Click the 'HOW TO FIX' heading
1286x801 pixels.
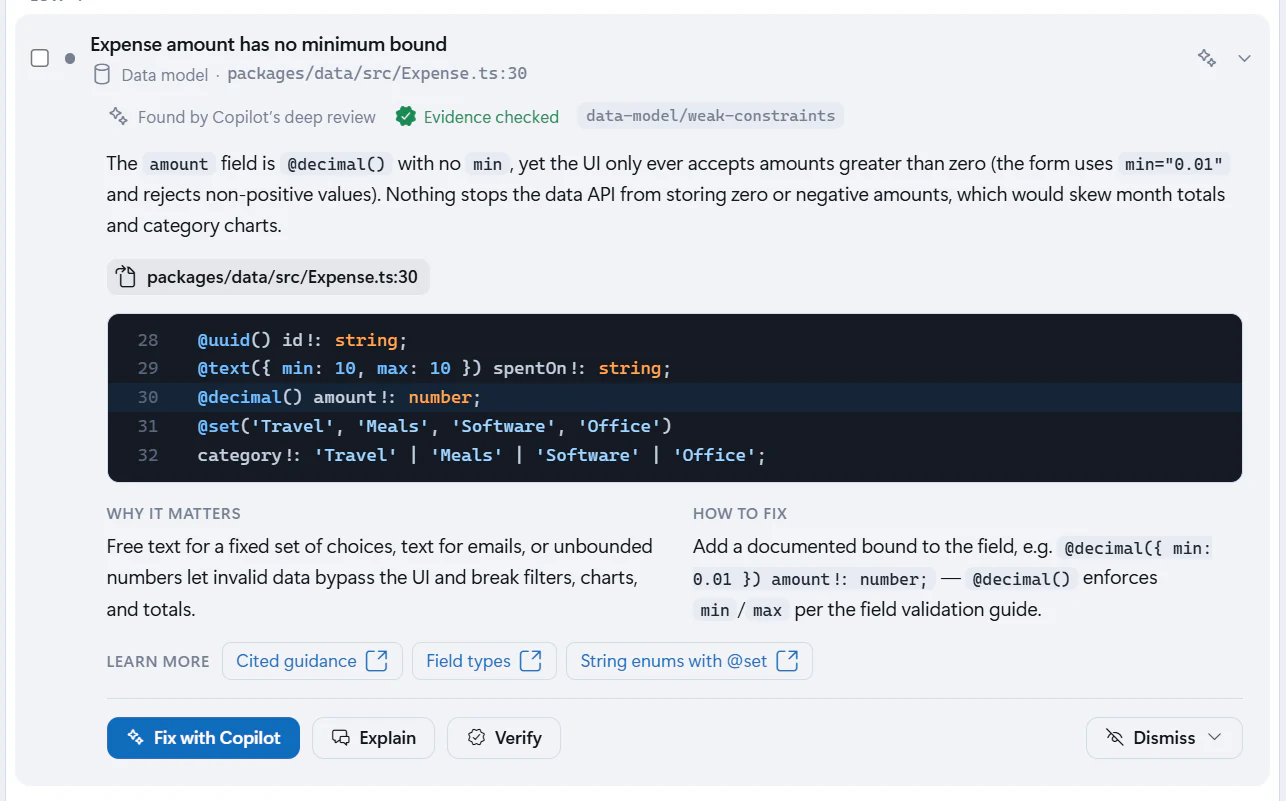coord(740,514)
